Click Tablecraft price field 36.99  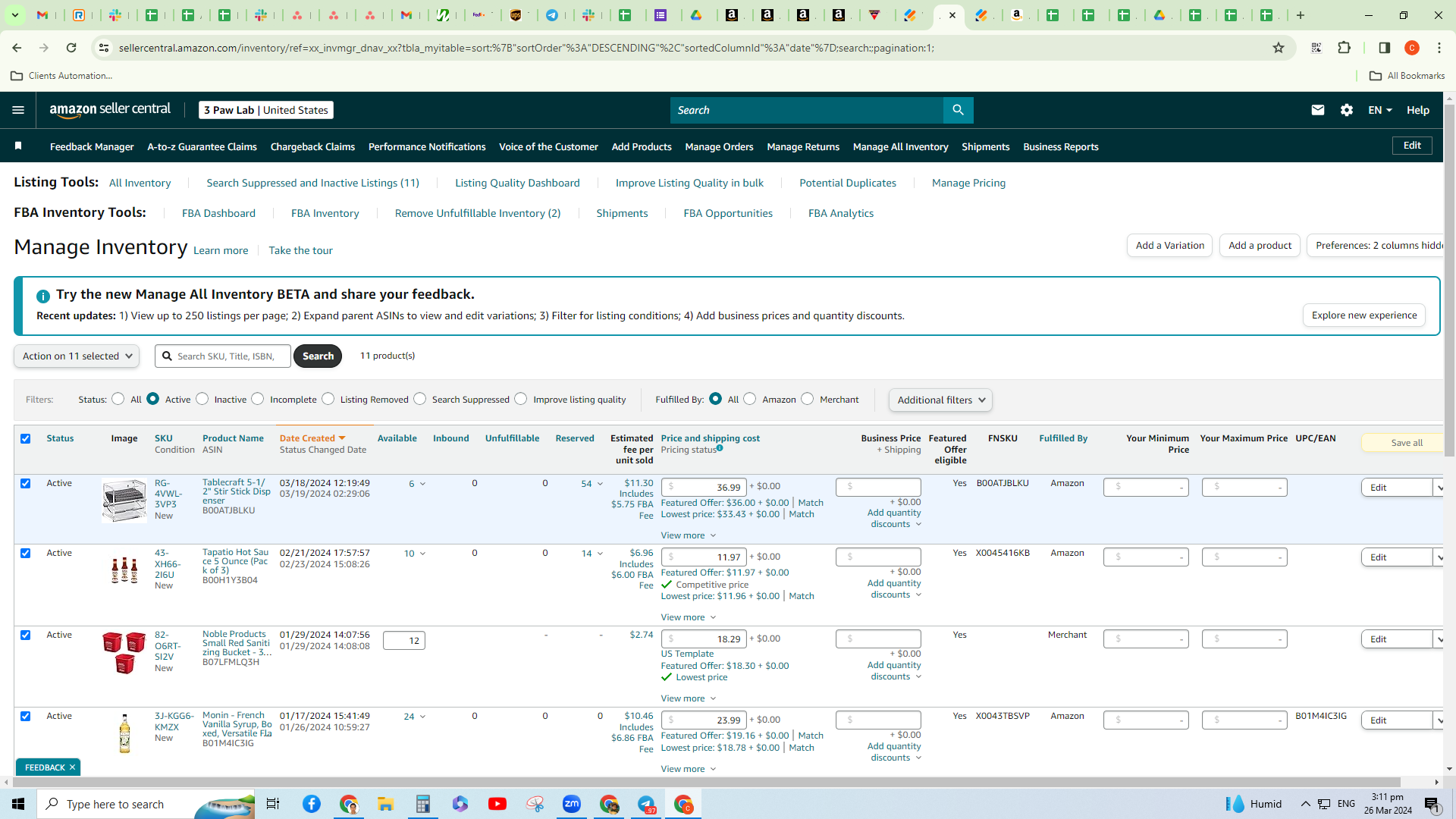pyautogui.click(x=704, y=487)
